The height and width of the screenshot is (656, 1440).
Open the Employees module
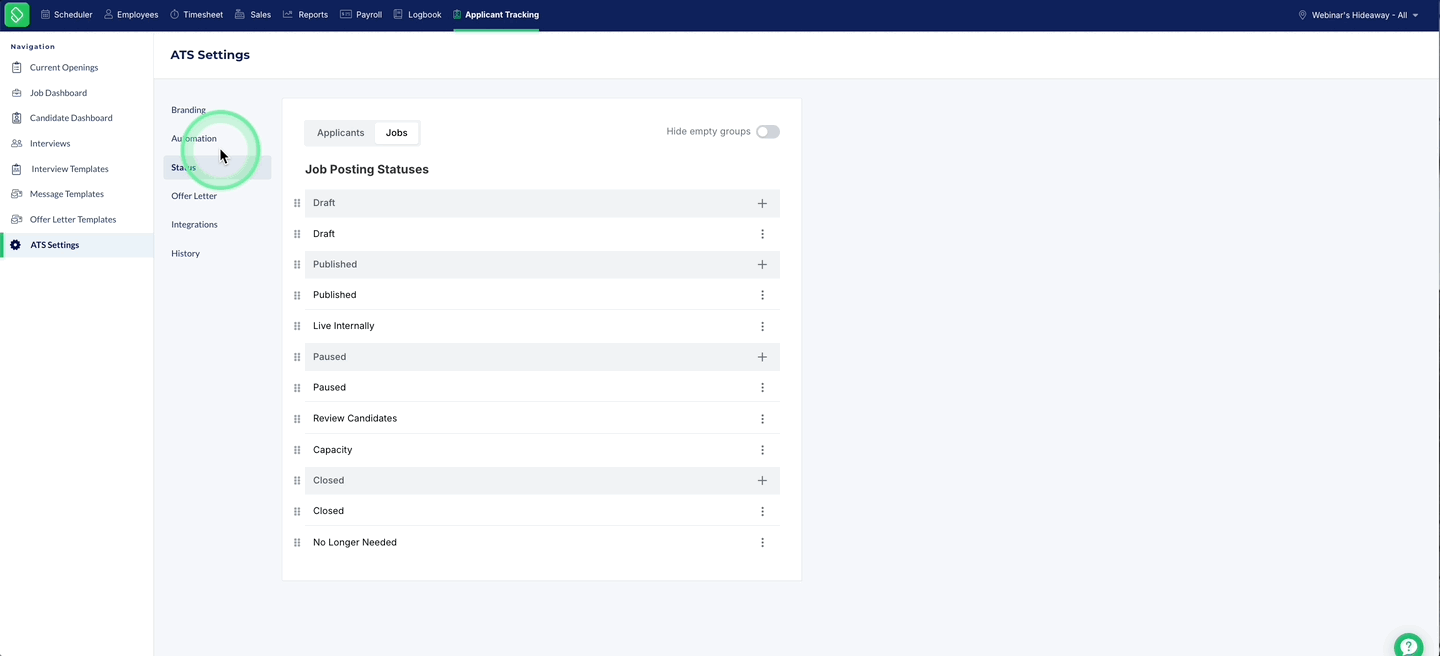click(131, 15)
